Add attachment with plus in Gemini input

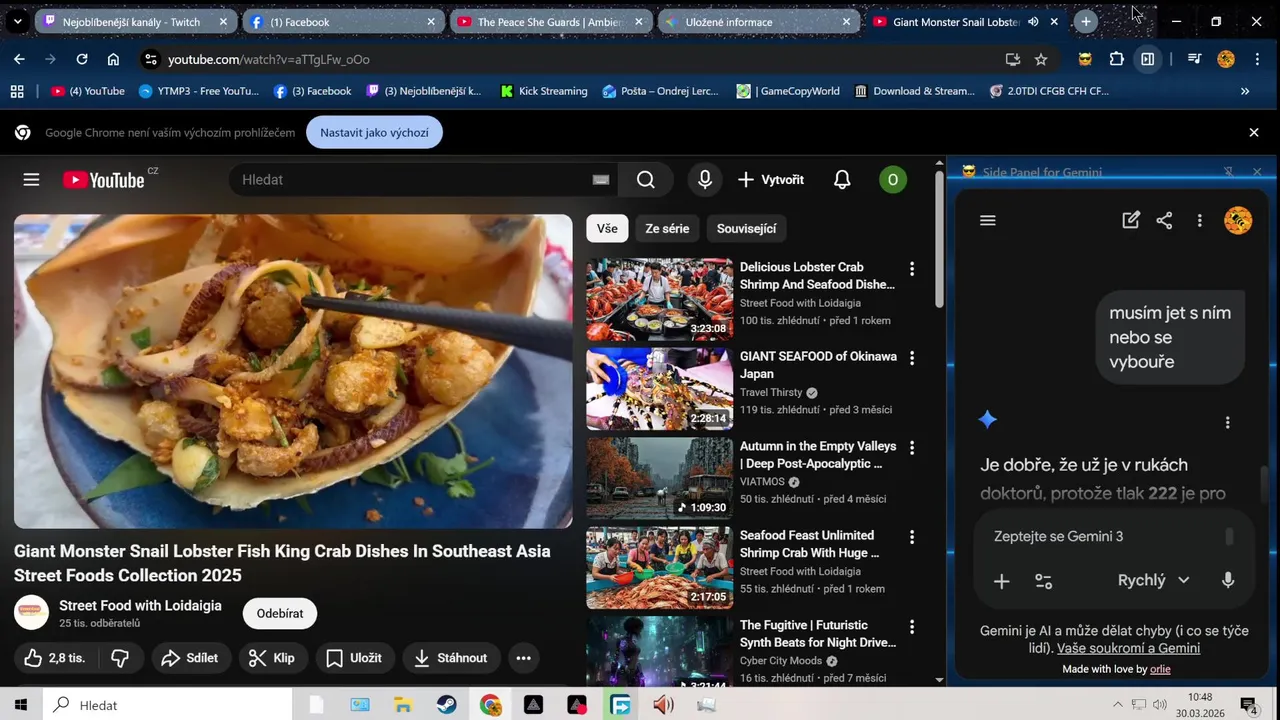1001,581
